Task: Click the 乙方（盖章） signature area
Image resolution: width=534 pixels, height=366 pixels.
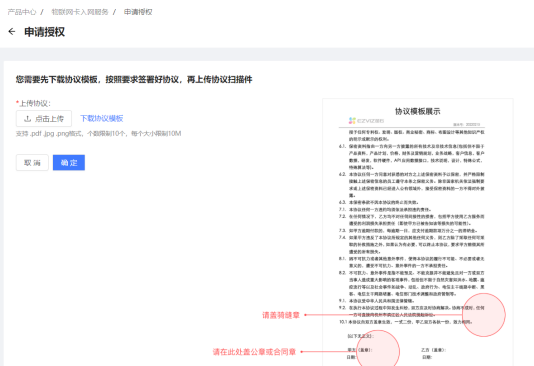Action: coord(434,350)
